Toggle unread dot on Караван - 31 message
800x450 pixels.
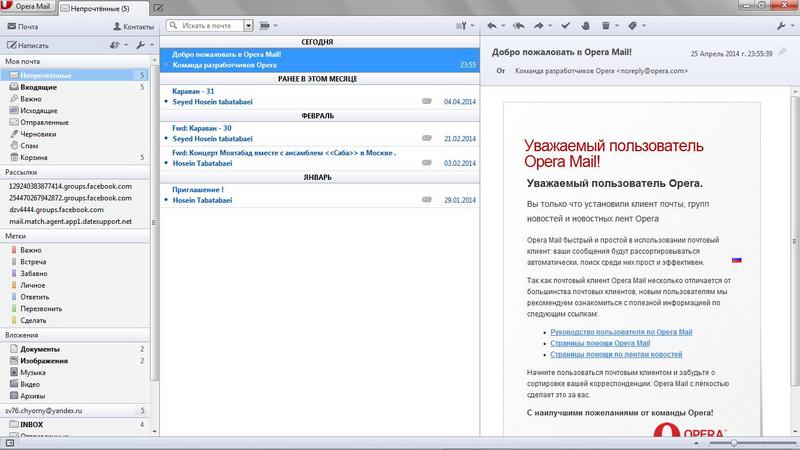(x=166, y=102)
